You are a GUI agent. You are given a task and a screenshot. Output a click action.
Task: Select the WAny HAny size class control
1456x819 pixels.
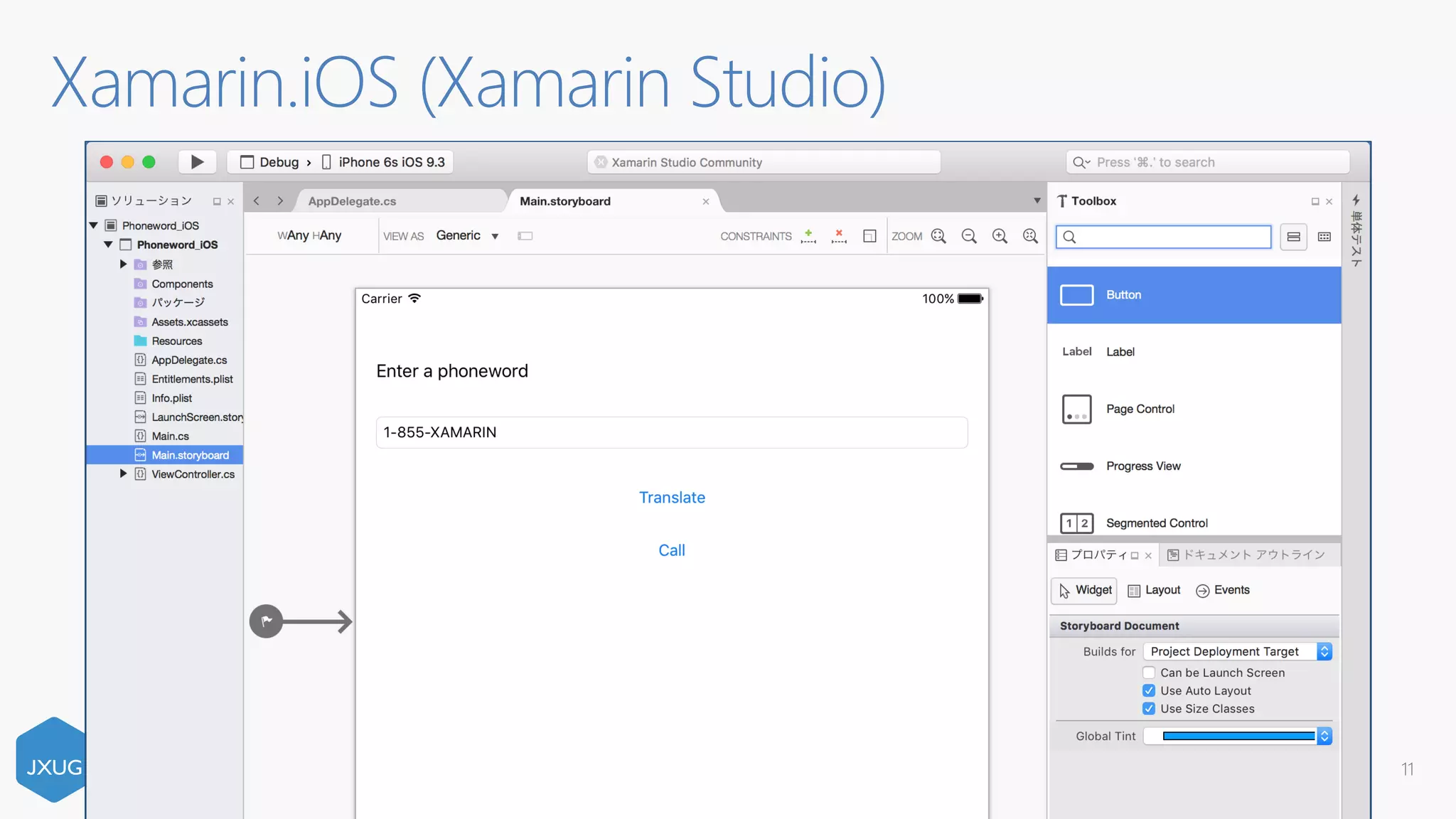309,235
